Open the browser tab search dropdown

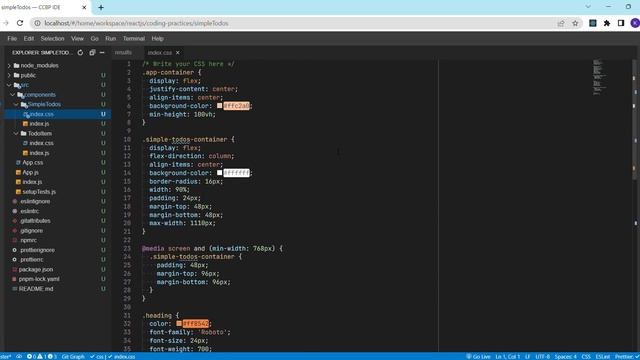pos(588,7)
